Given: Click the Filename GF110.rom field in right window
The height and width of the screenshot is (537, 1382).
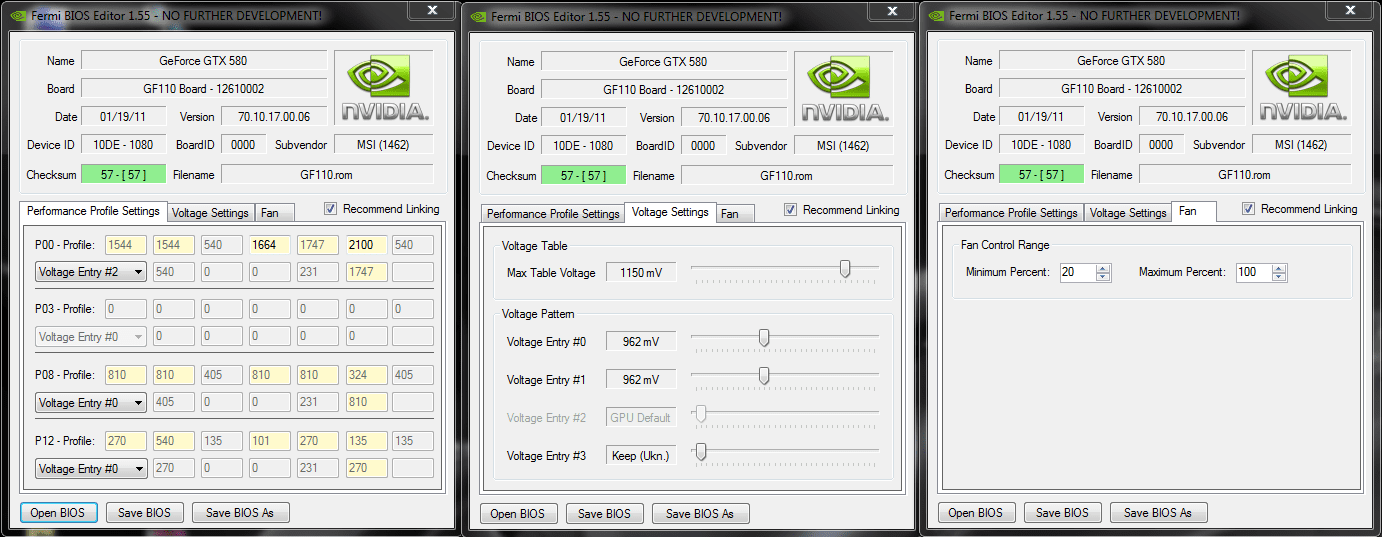Looking at the screenshot, I should pyautogui.click(x=1244, y=174).
